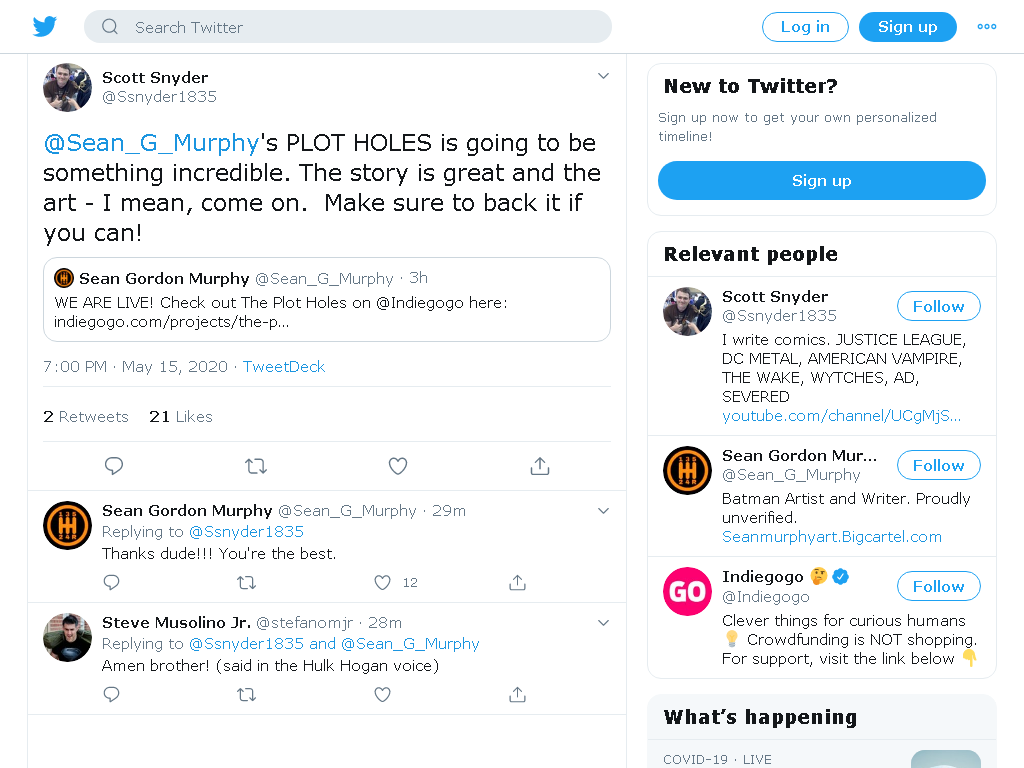Follow Indiegogo in Relevant people
Viewport: 1024px width, 768px height.
pyautogui.click(x=938, y=586)
